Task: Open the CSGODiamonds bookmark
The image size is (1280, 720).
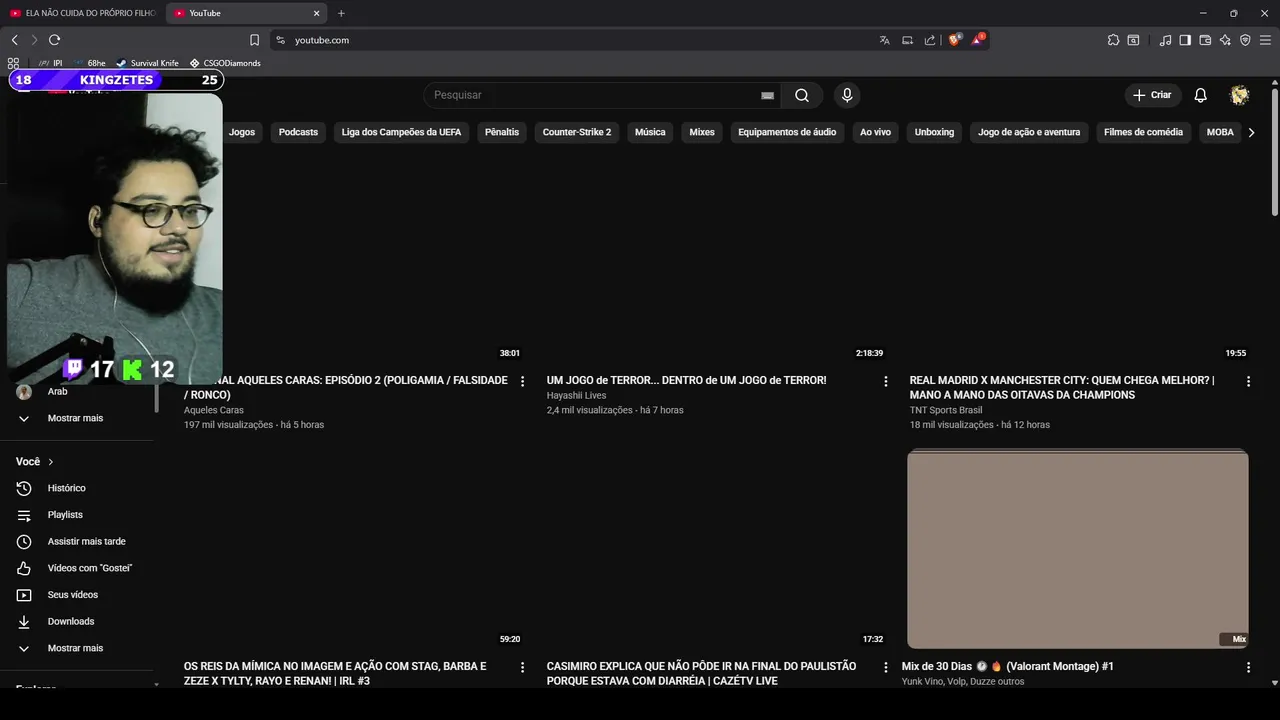Action: pyautogui.click(x=225, y=63)
